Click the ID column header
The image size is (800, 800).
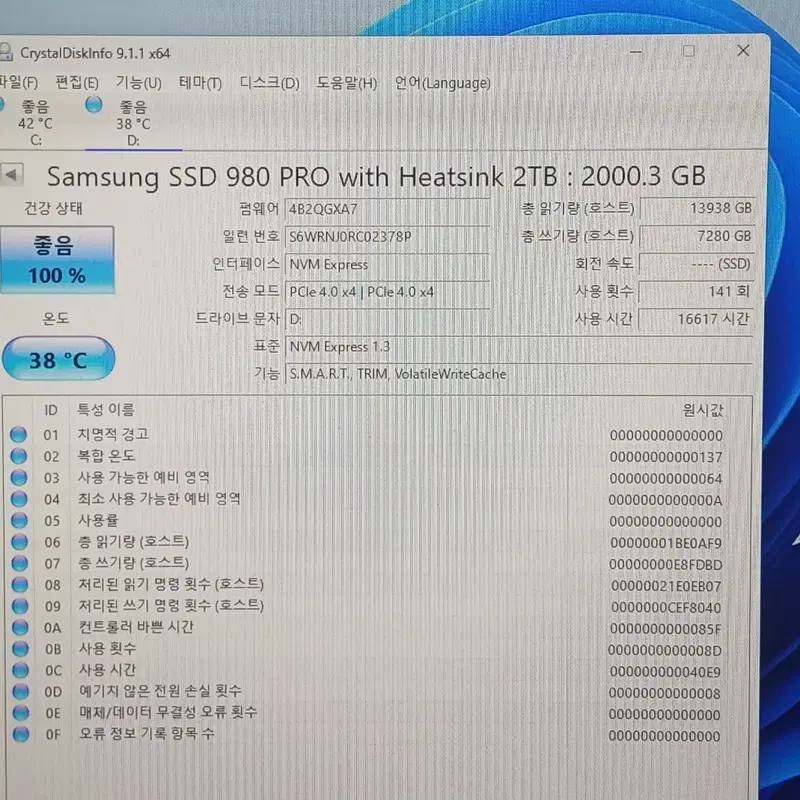pyautogui.click(x=51, y=410)
